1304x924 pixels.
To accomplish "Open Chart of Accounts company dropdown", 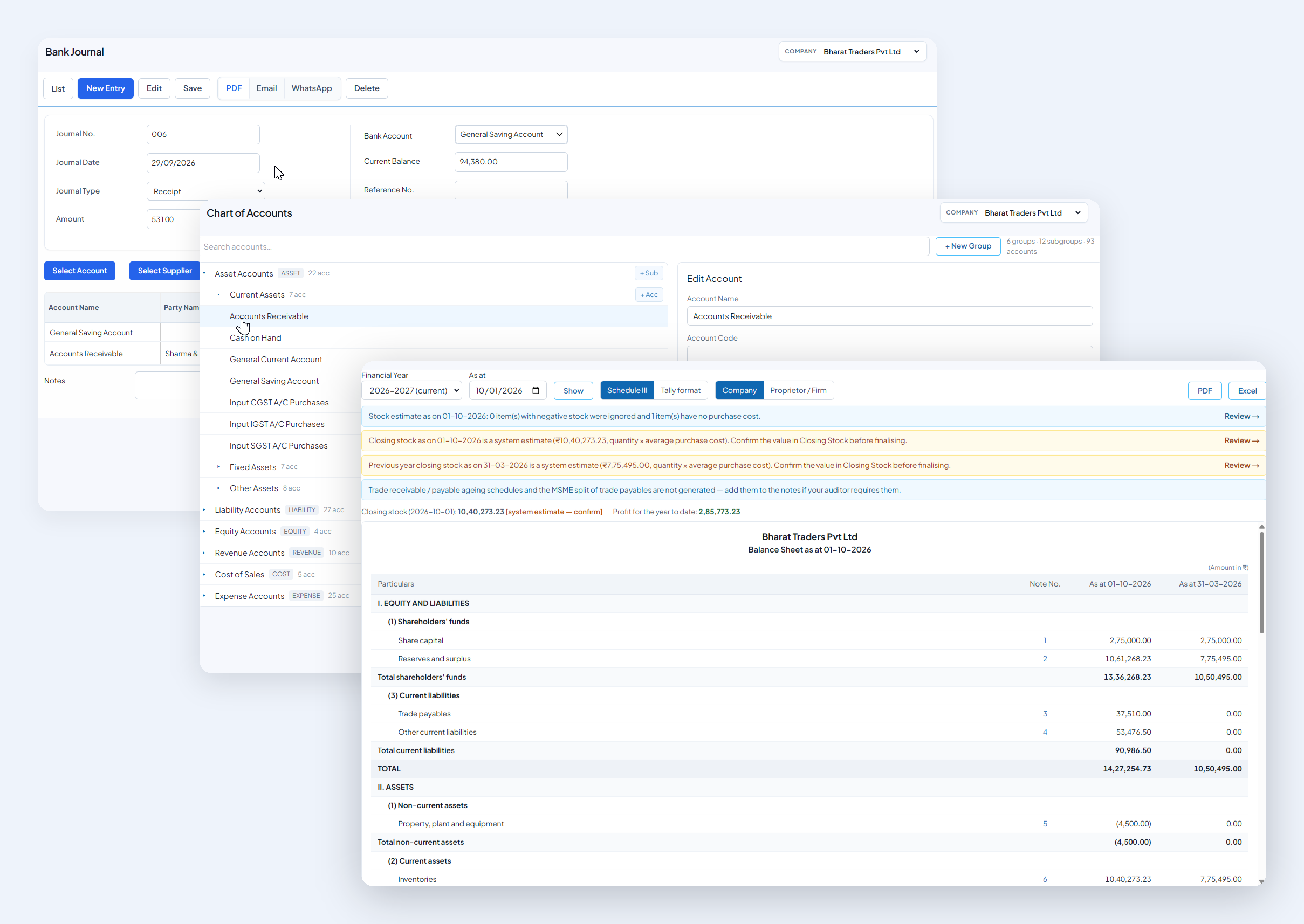I will [1014, 213].
